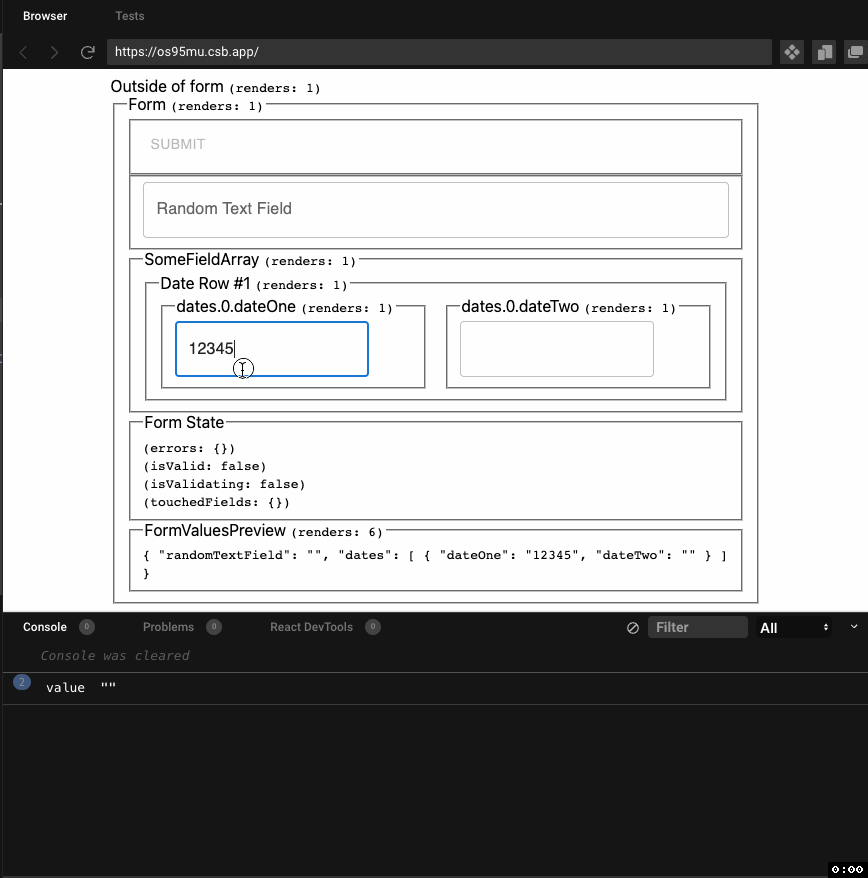Click the 'Console was cleared' message

tap(115, 656)
